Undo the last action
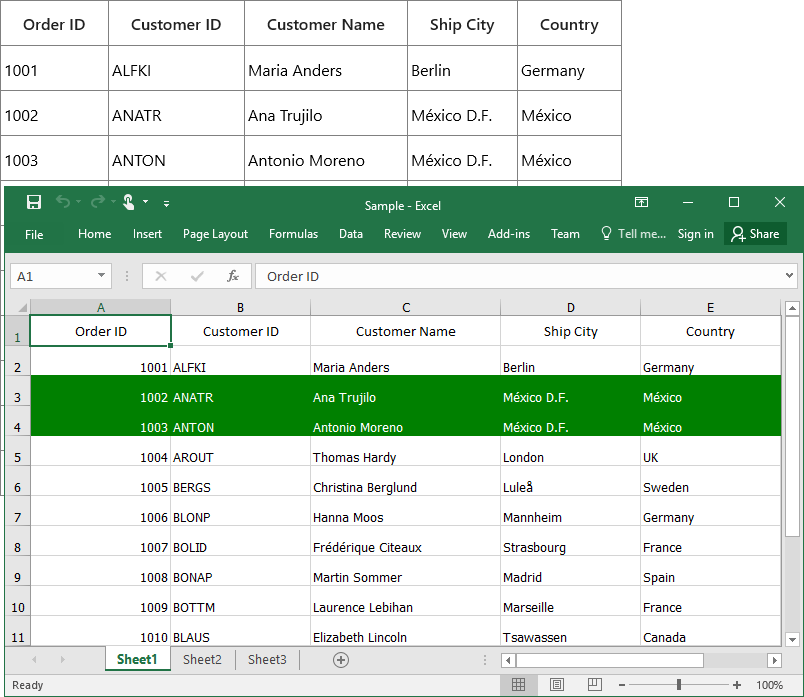The height and width of the screenshot is (697, 804). click(x=63, y=202)
